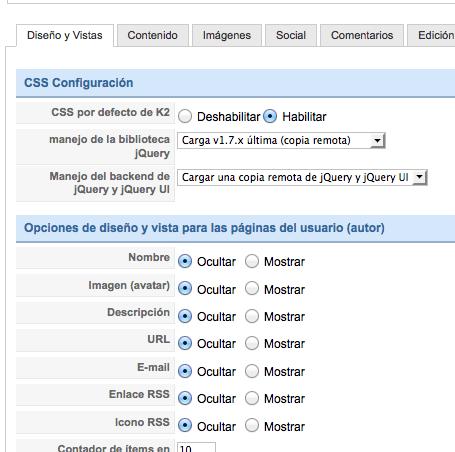
Task: Show the Enlace RSS option
Action: [252, 398]
